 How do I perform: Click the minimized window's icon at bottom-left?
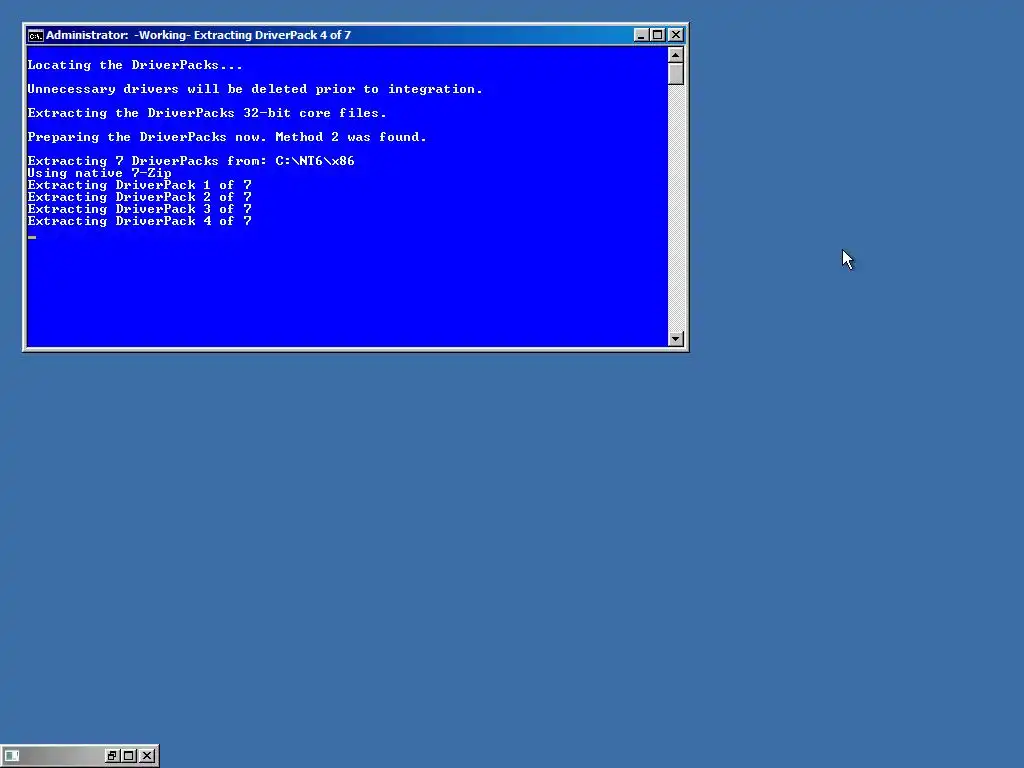point(12,756)
